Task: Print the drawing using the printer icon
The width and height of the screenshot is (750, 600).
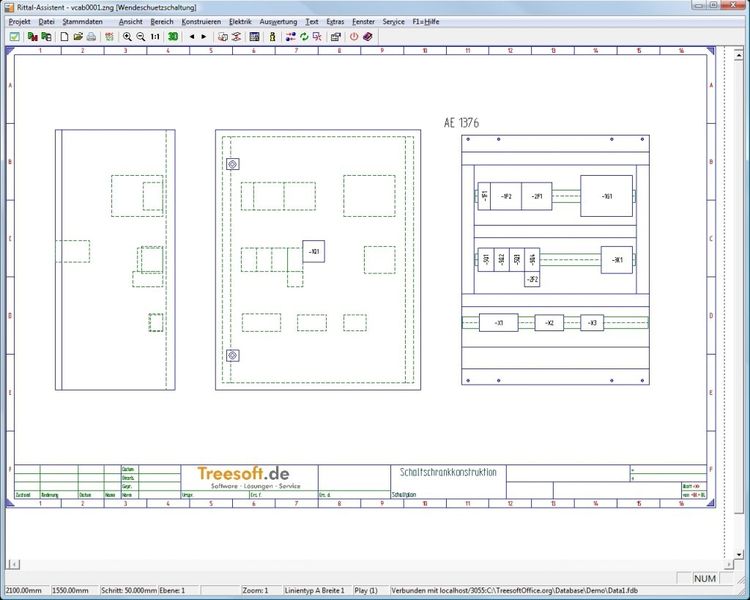Action: click(91, 37)
